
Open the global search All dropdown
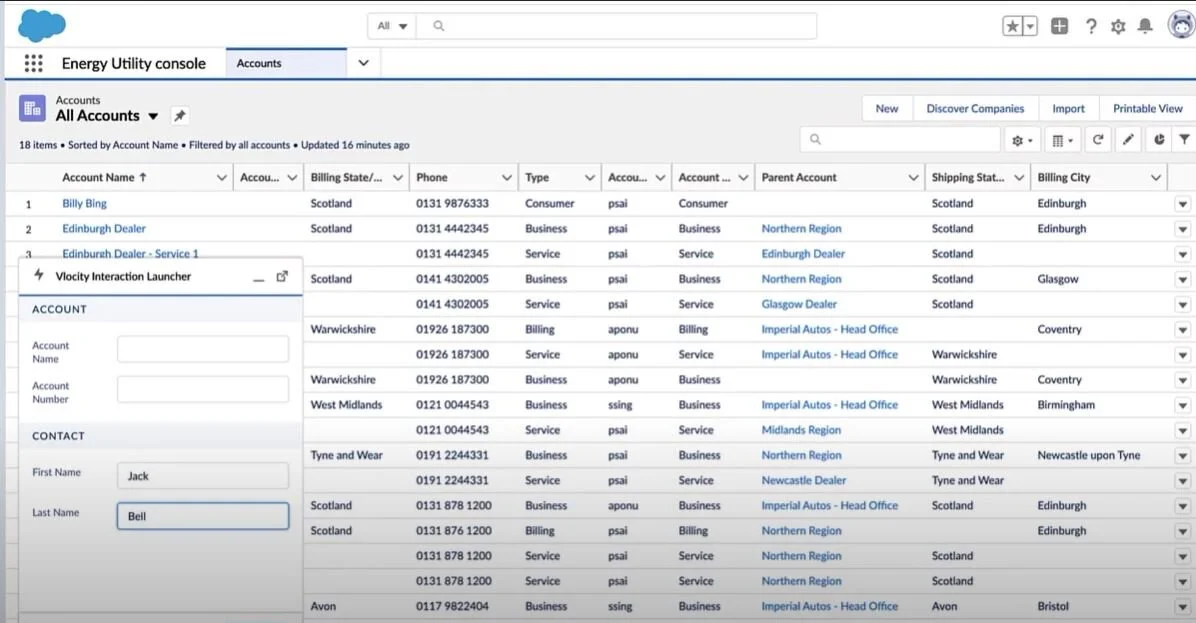[392, 26]
